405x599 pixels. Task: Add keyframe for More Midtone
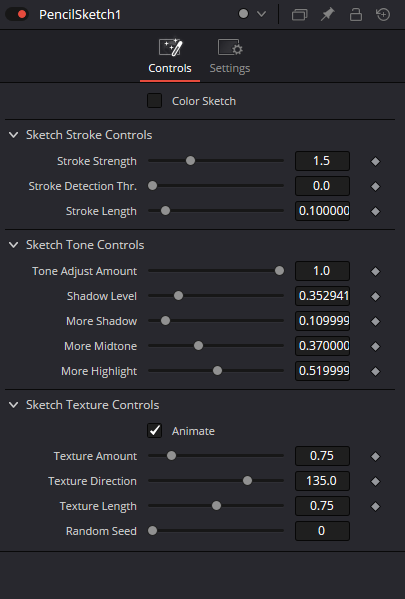click(376, 346)
